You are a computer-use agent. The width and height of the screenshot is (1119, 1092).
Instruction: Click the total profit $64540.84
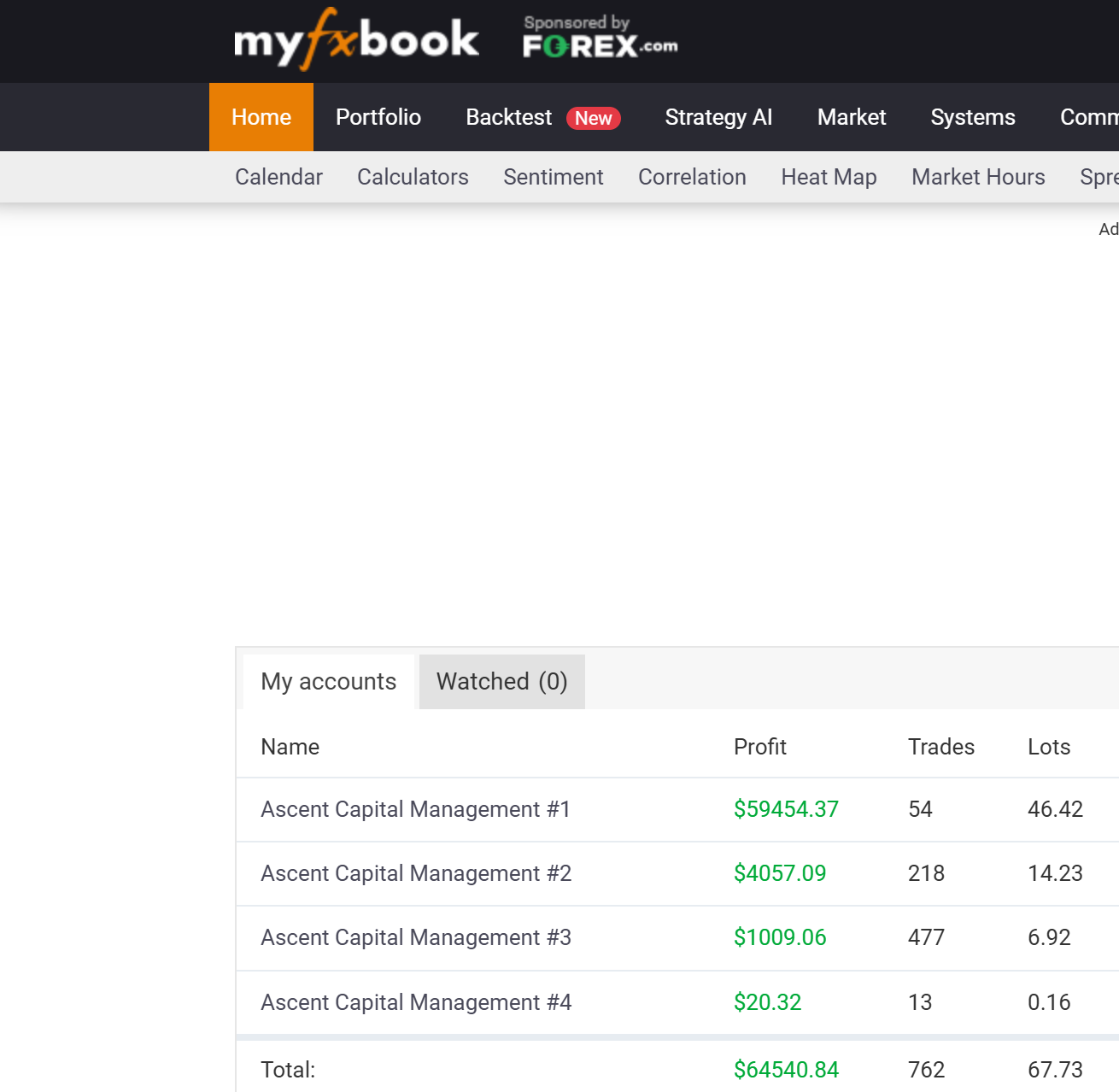click(x=786, y=1070)
